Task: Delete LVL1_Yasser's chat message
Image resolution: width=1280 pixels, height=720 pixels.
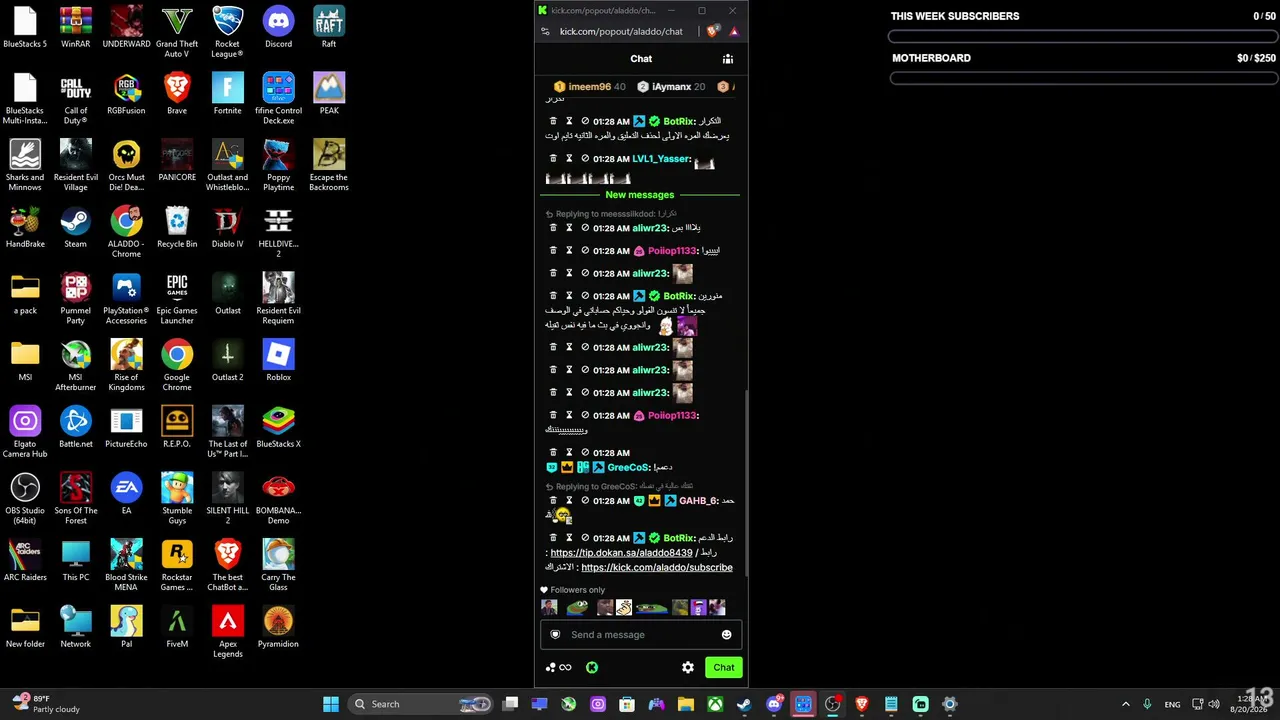Action: [553, 159]
